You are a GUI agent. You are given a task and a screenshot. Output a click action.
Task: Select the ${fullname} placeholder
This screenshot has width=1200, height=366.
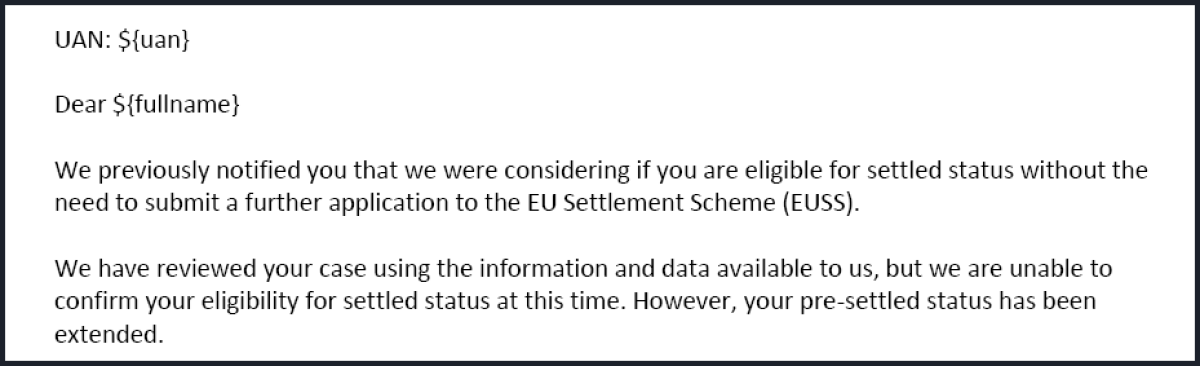click(176, 106)
